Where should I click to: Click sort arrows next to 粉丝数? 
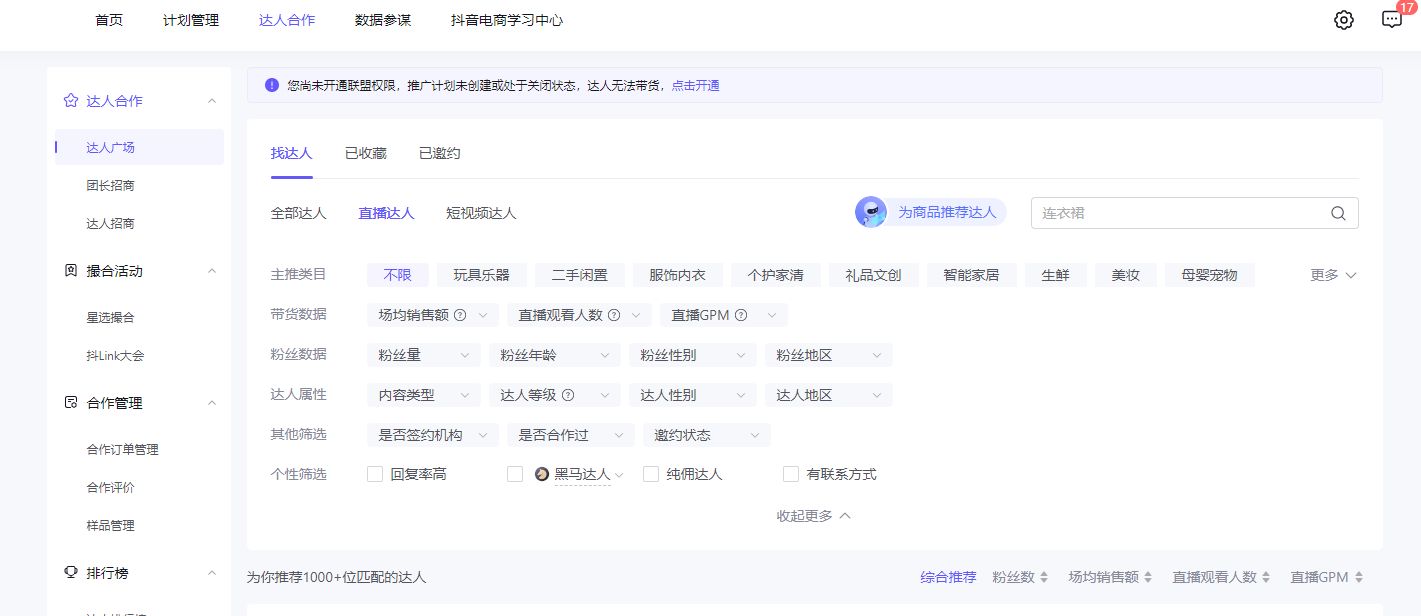coord(1044,577)
